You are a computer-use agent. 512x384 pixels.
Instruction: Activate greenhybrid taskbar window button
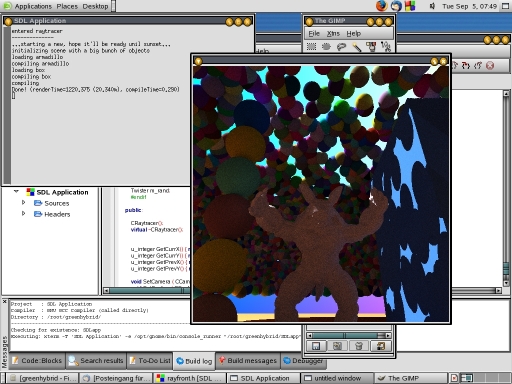click(x=43, y=378)
